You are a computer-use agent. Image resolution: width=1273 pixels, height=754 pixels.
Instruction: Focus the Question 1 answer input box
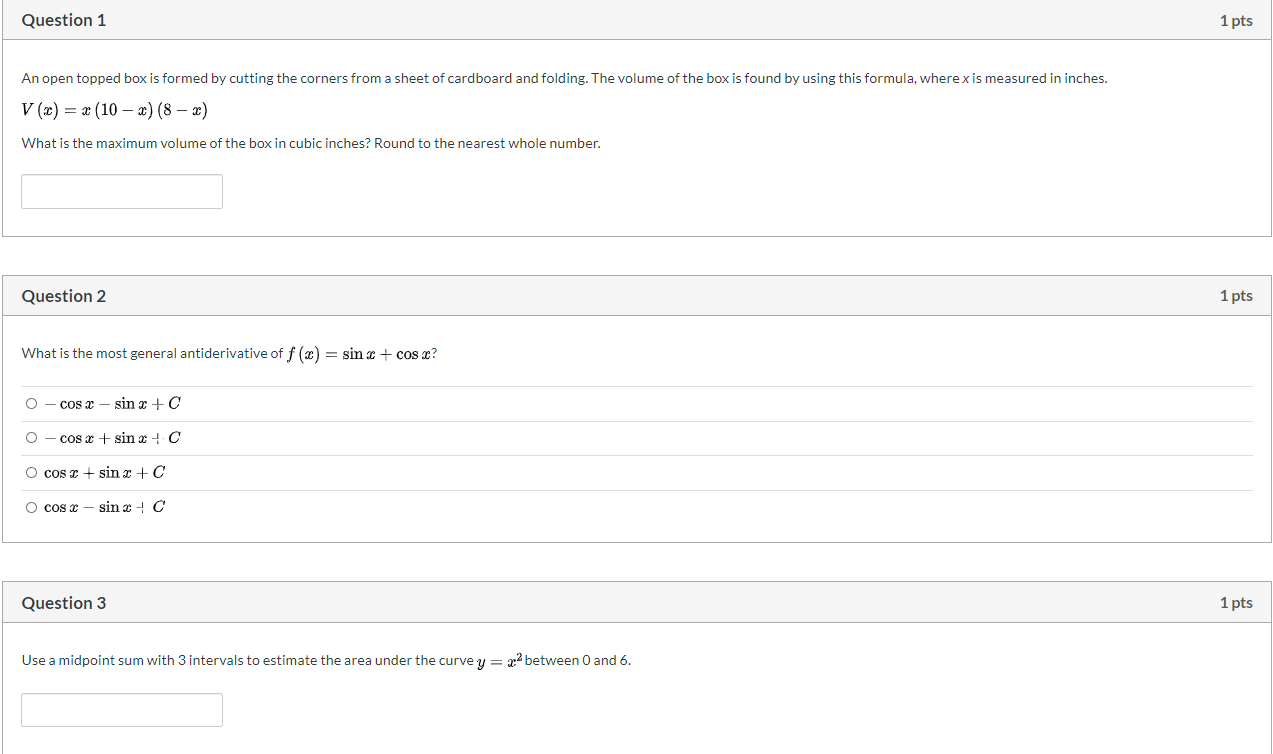point(122,191)
